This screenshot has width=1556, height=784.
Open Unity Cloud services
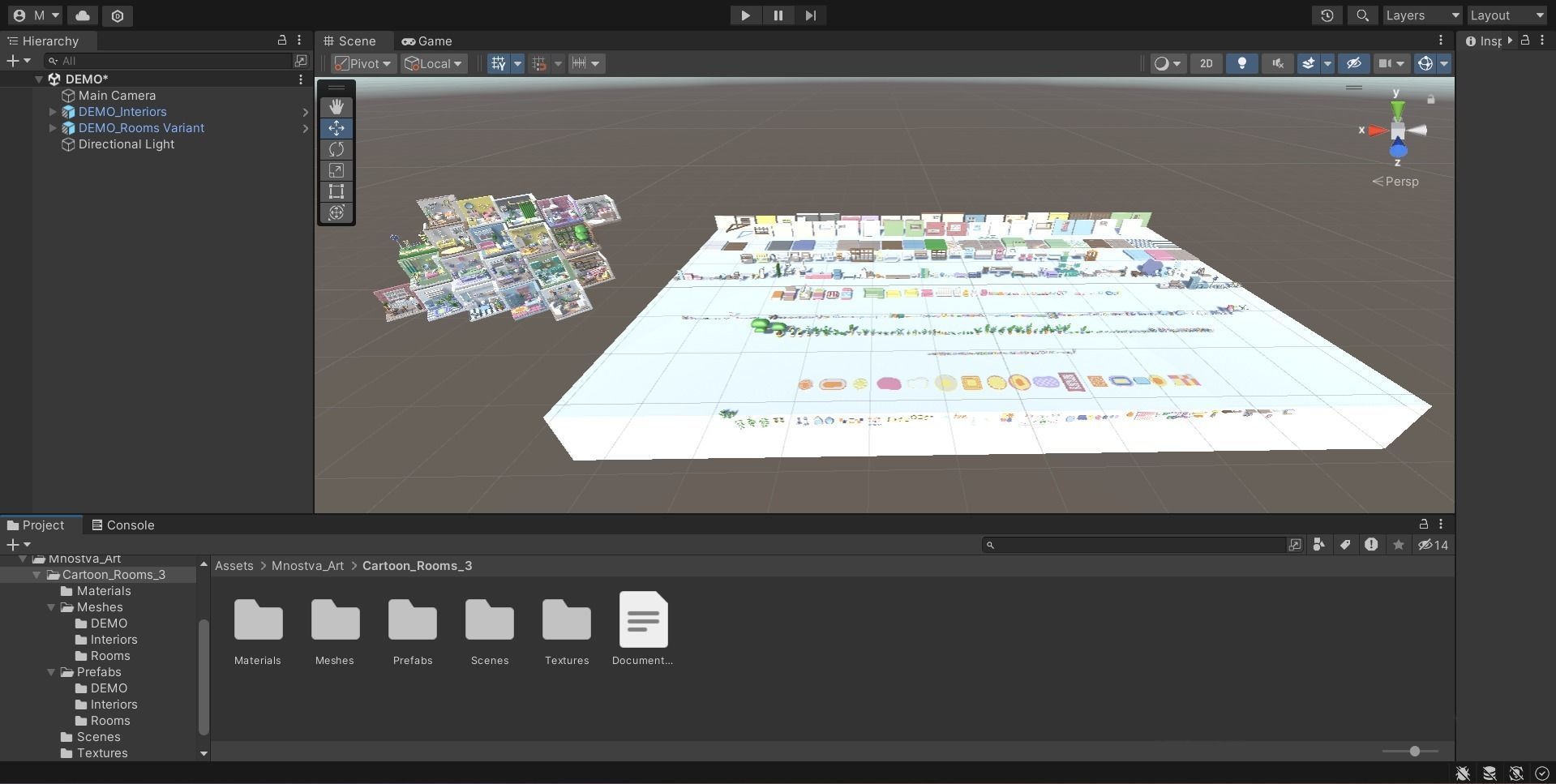(83, 15)
